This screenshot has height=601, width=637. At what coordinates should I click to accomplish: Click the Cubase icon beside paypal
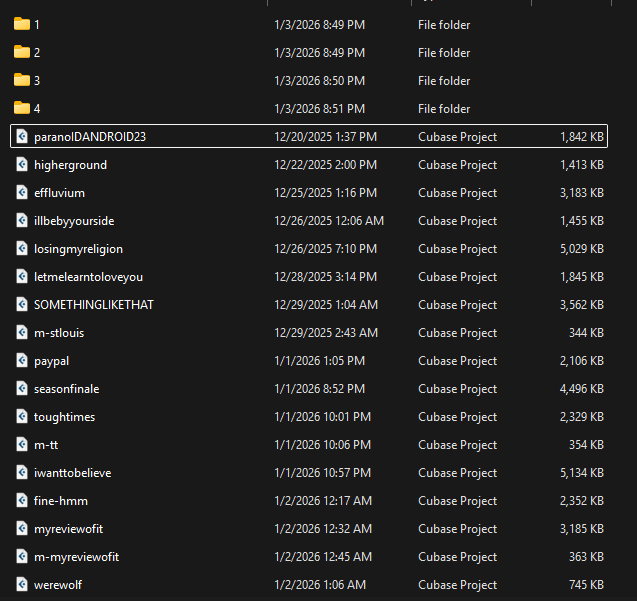22,360
